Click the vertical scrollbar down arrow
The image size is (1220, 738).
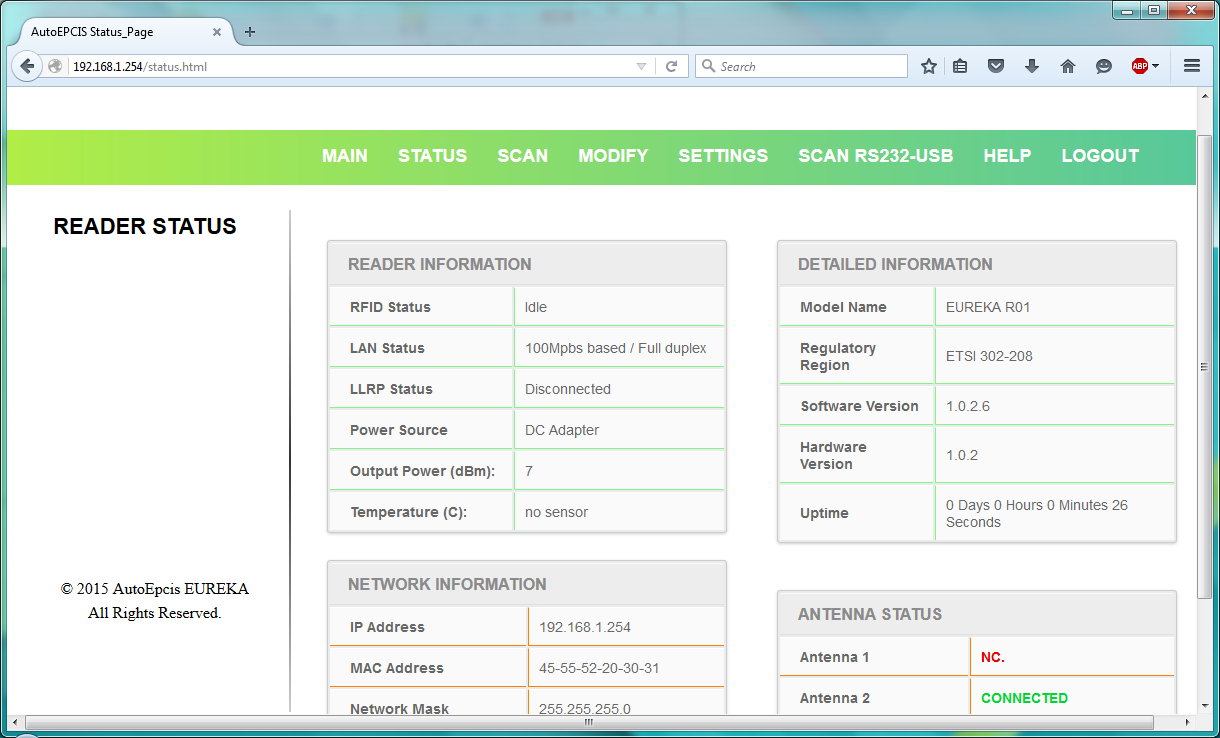1205,704
